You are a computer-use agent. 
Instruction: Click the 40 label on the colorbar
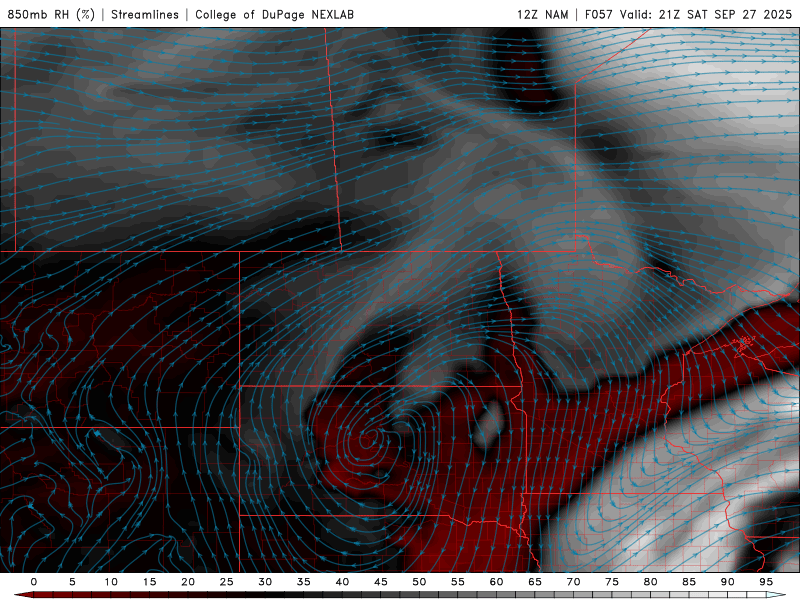pos(342,582)
